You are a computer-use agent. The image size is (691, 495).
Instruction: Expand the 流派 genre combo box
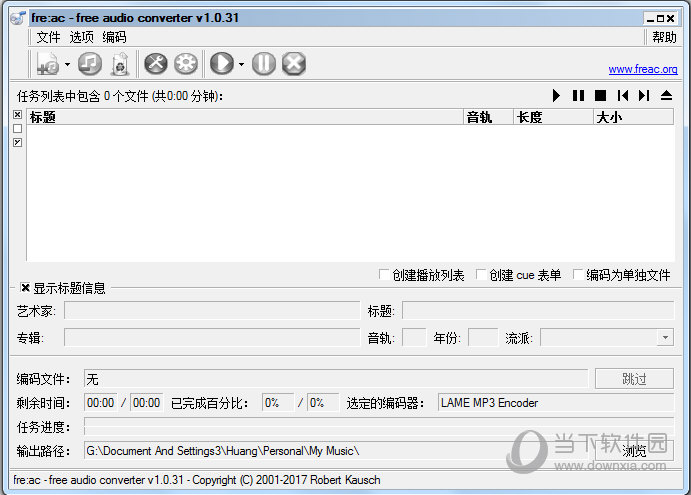coord(665,338)
